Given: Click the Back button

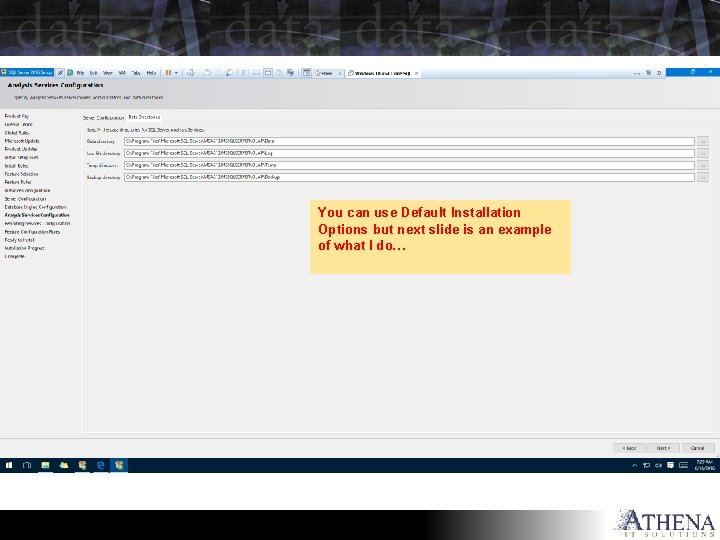Looking at the screenshot, I should coord(629,448).
